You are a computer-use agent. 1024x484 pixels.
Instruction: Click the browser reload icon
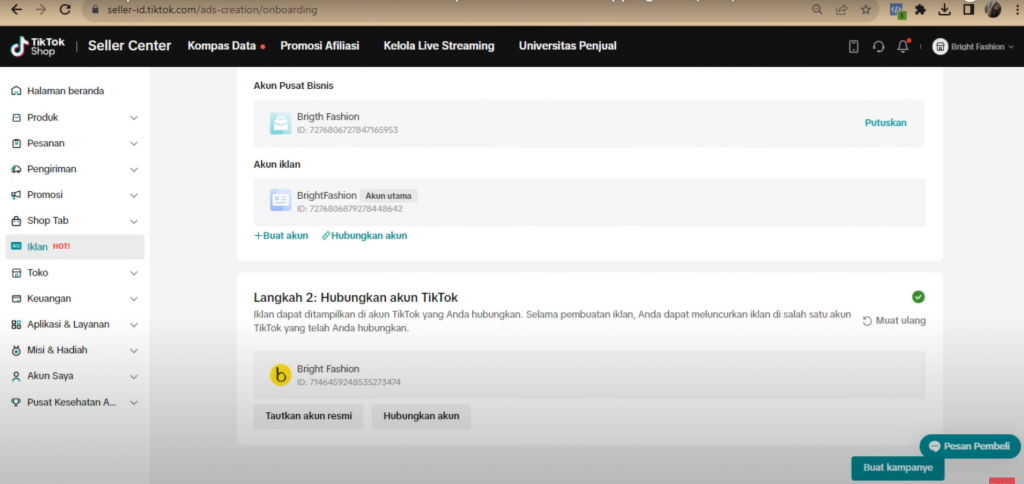[x=65, y=9]
